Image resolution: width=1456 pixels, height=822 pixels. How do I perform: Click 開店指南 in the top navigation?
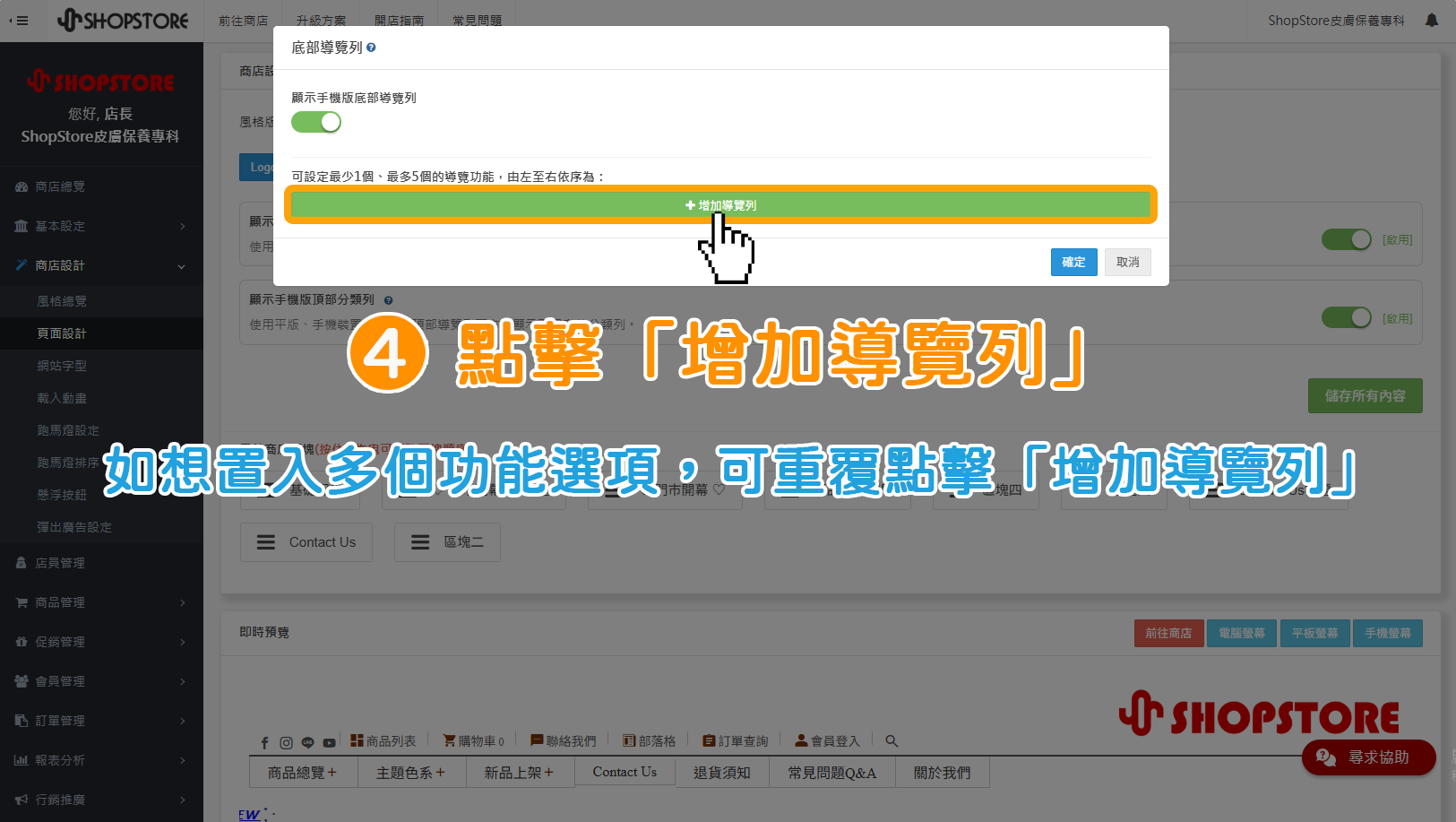(x=400, y=21)
